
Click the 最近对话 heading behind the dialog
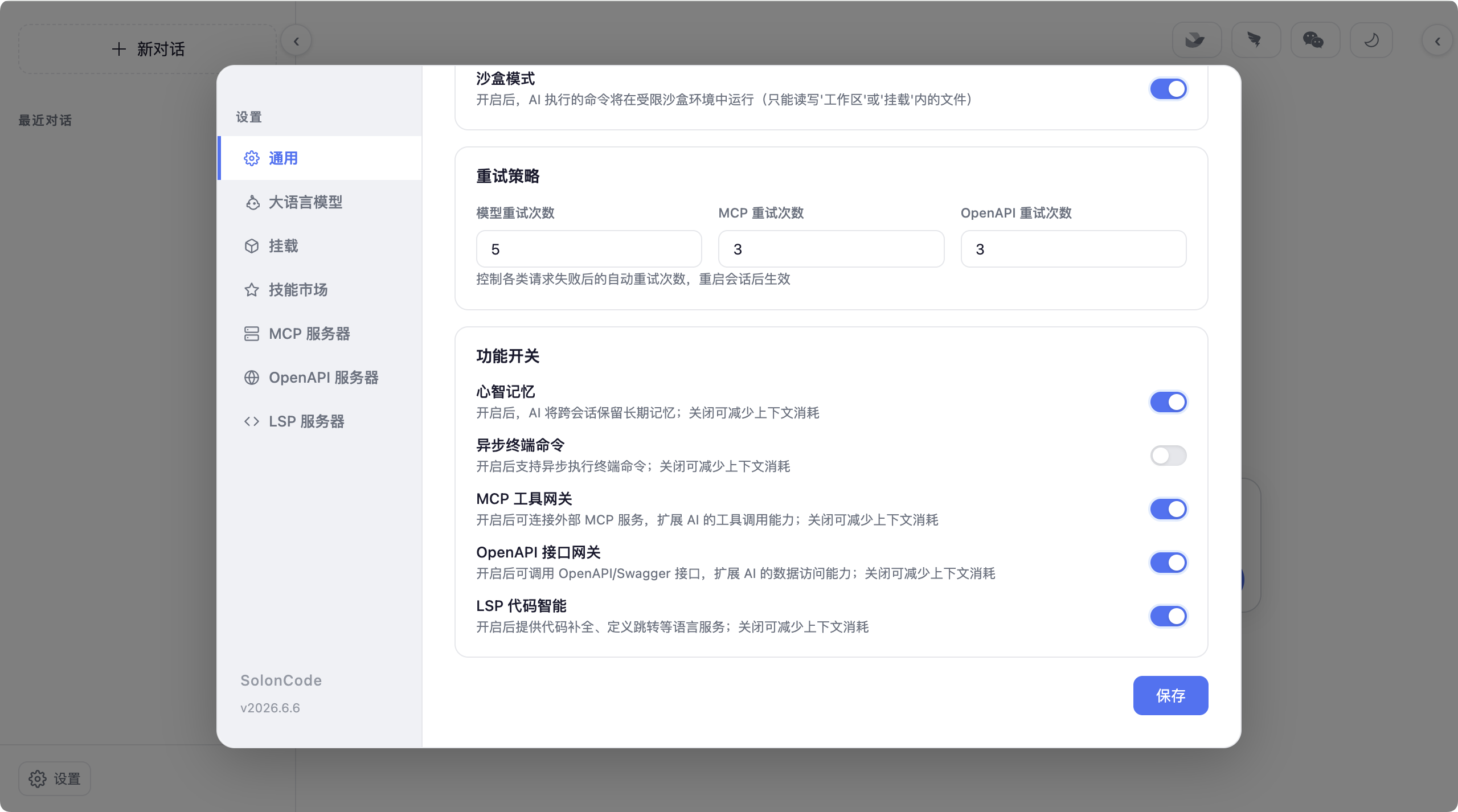click(45, 120)
